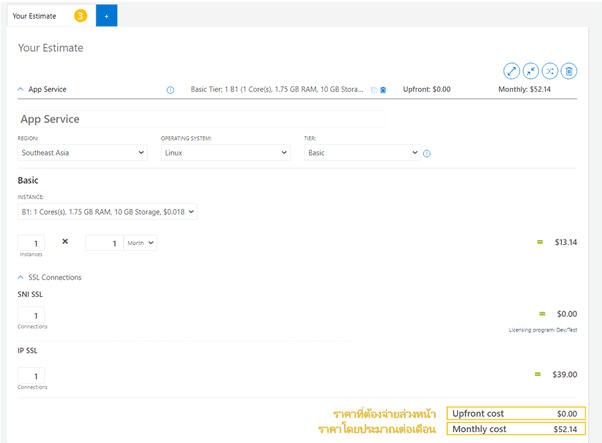
Task: Click the Basic section heading
Action: [28, 180]
